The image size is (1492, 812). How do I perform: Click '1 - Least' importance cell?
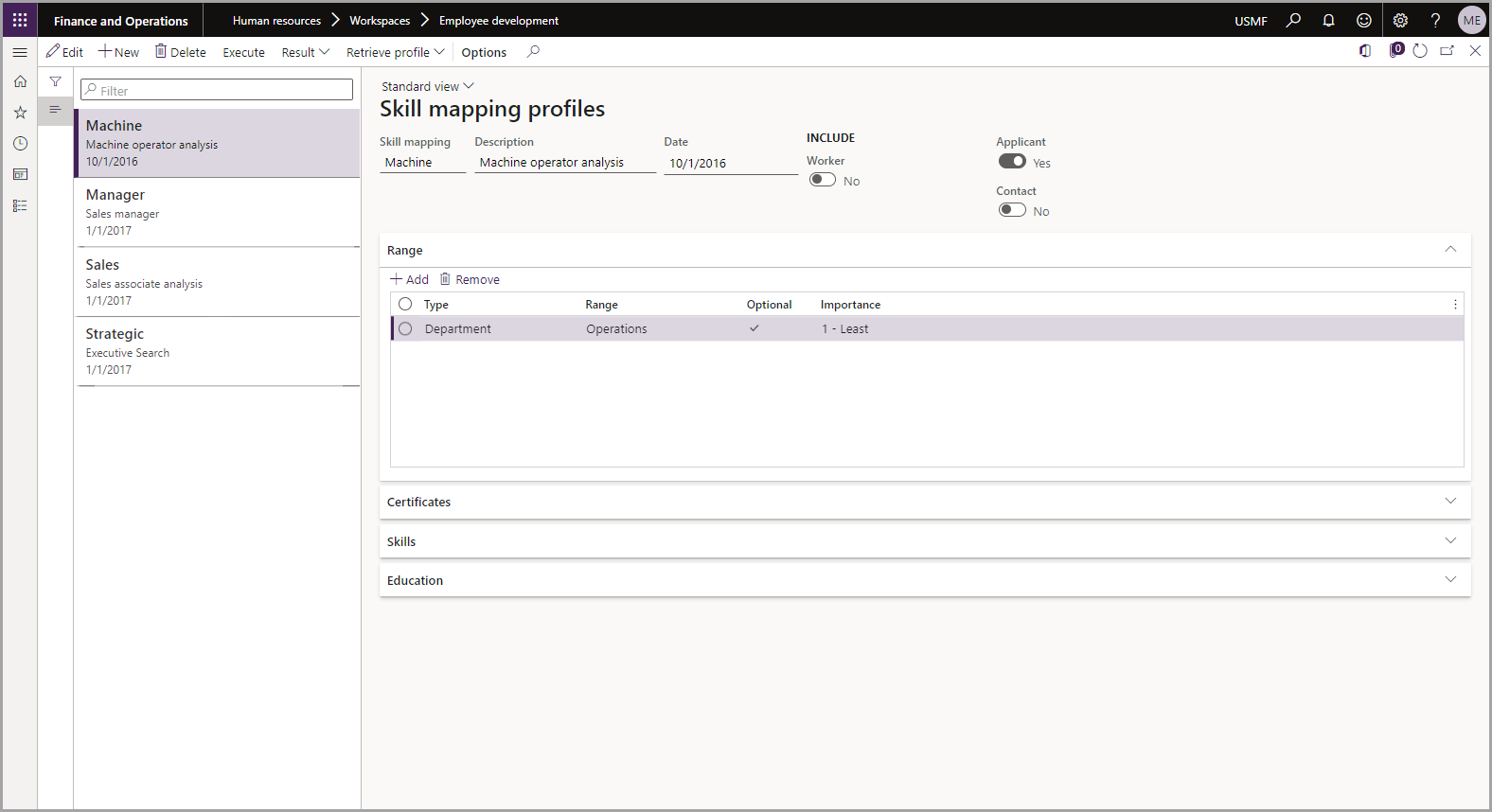pyautogui.click(x=844, y=328)
